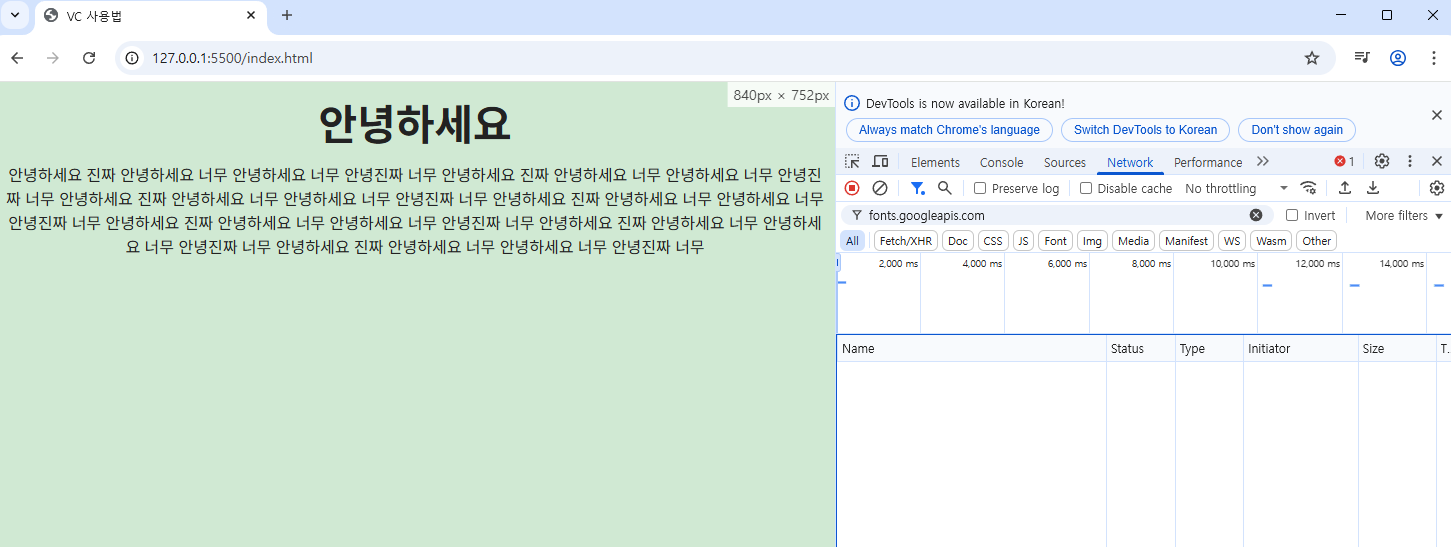Click Always match Chrome's language button

(949, 130)
